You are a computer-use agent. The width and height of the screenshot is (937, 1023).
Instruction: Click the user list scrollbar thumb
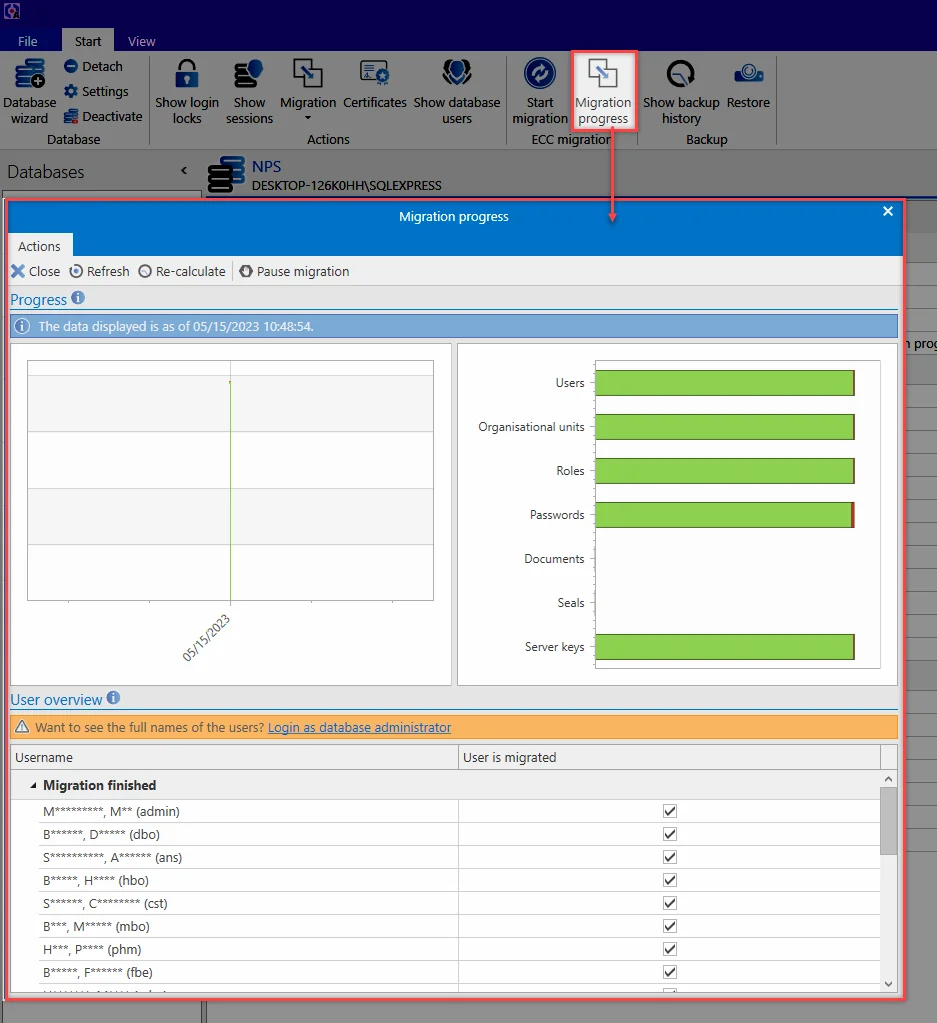pos(888,821)
